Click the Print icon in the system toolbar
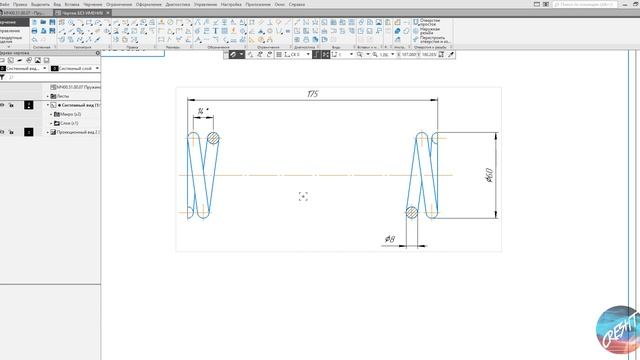The height and width of the screenshot is (360, 640). click(x=35, y=31)
